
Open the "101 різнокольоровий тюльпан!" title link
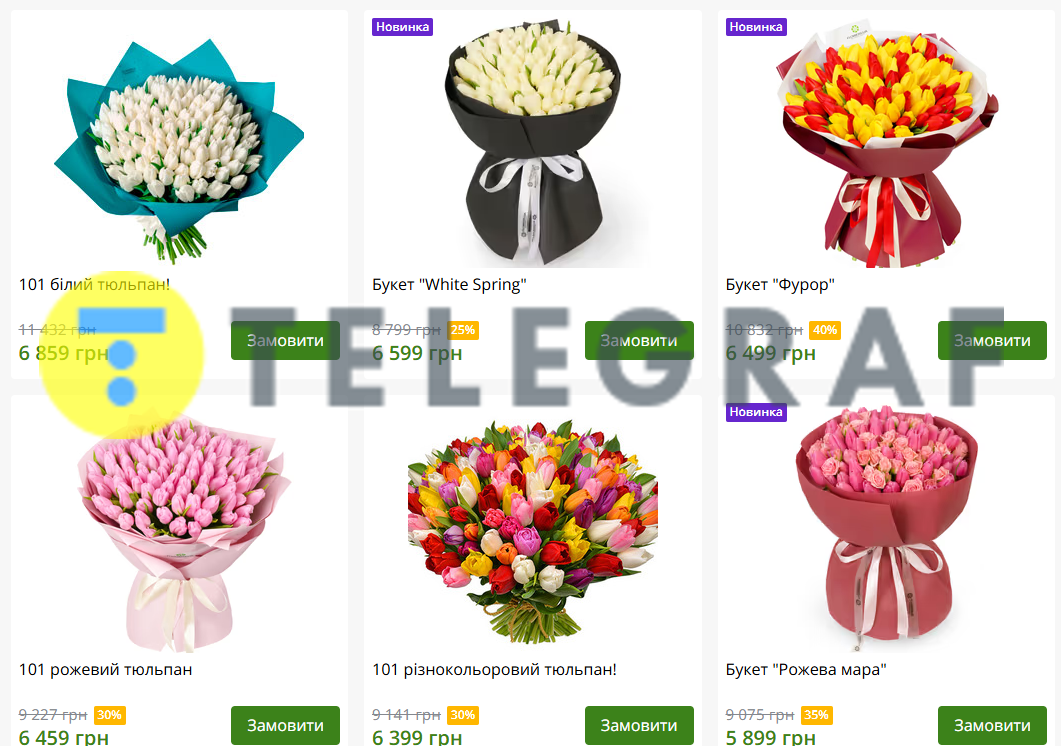(495, 670)
